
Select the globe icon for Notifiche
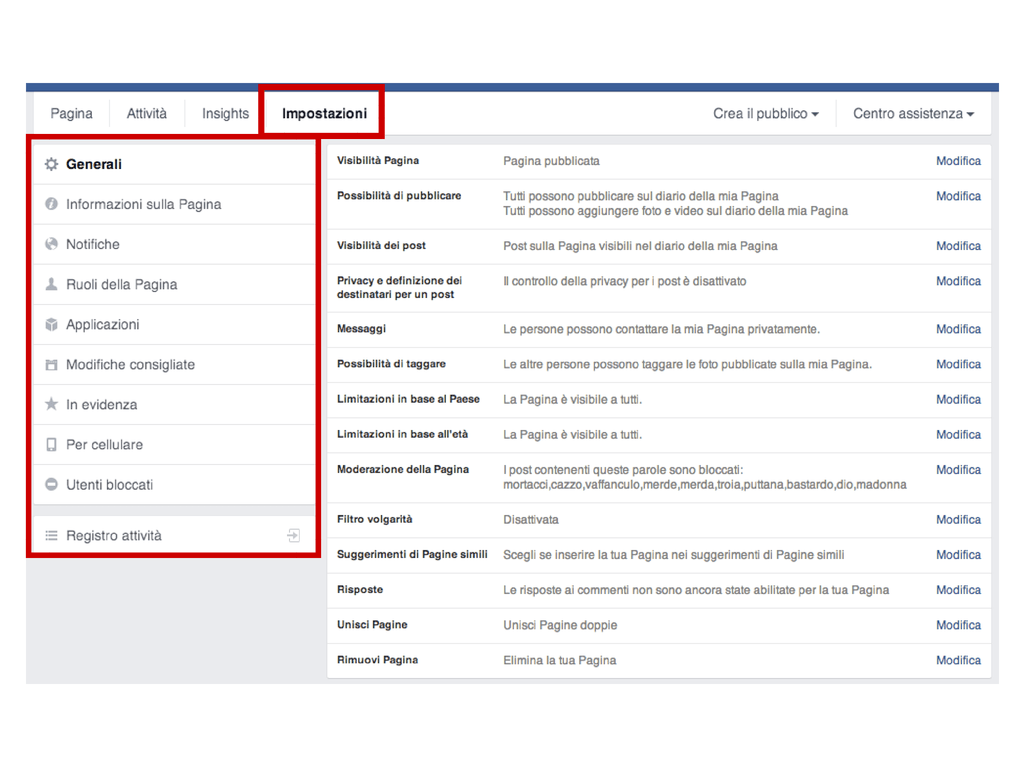(x=51, y=244)
